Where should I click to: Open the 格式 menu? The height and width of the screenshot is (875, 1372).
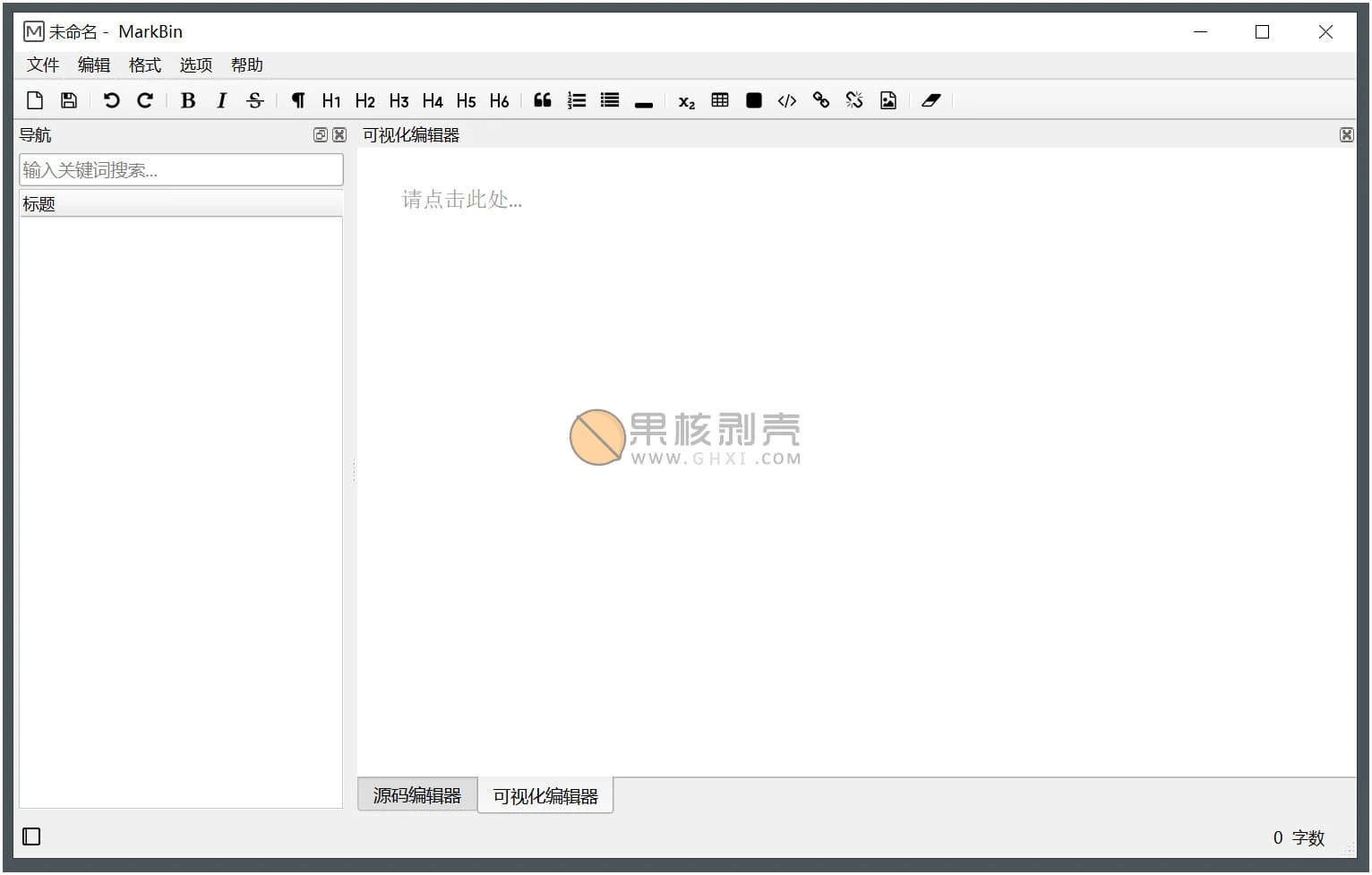145,64
